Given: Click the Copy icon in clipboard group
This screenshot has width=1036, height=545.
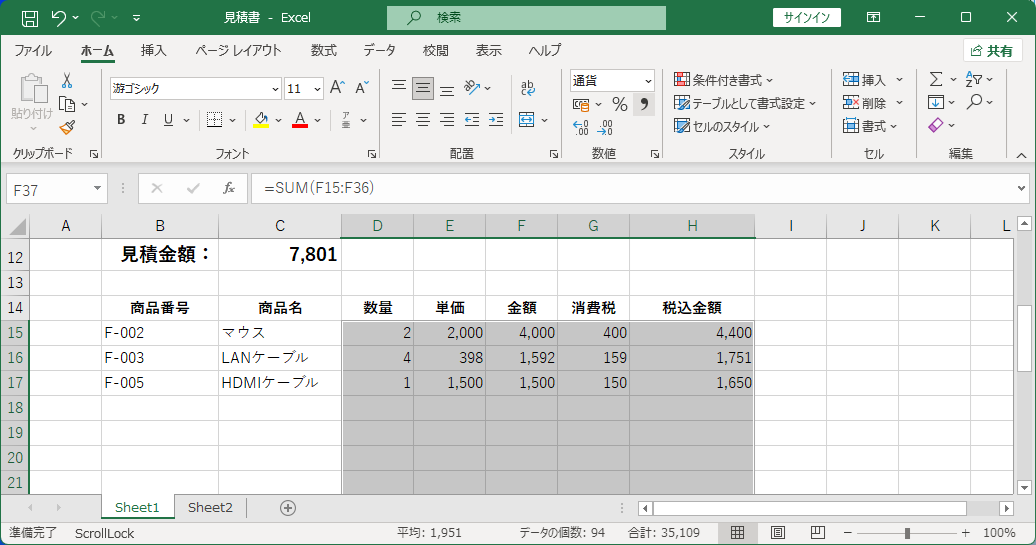Looking at the screenshot, I should (x=67, y=104).
